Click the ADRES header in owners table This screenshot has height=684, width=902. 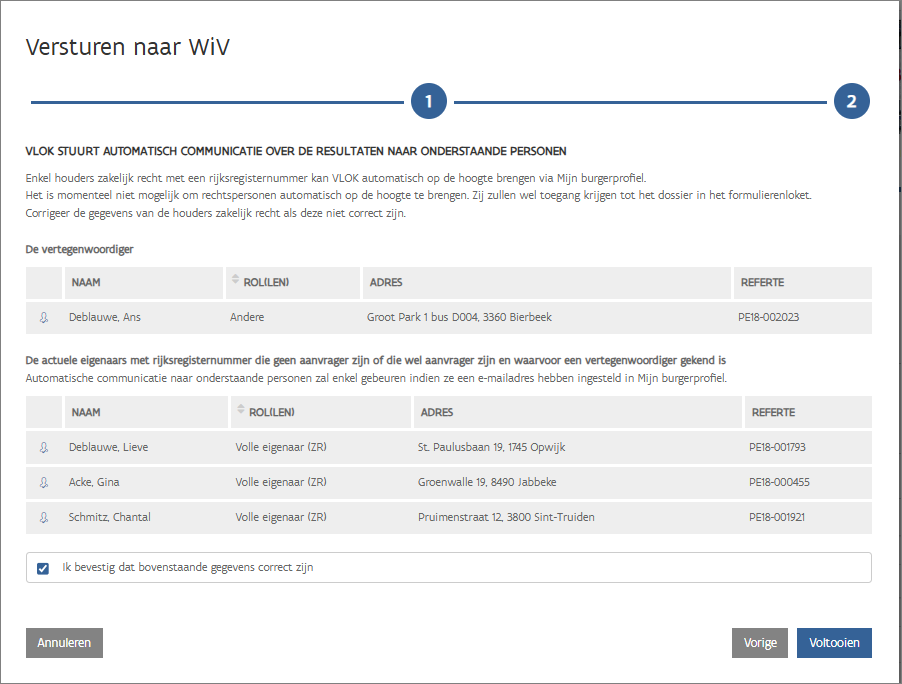(x=437, y=412)
